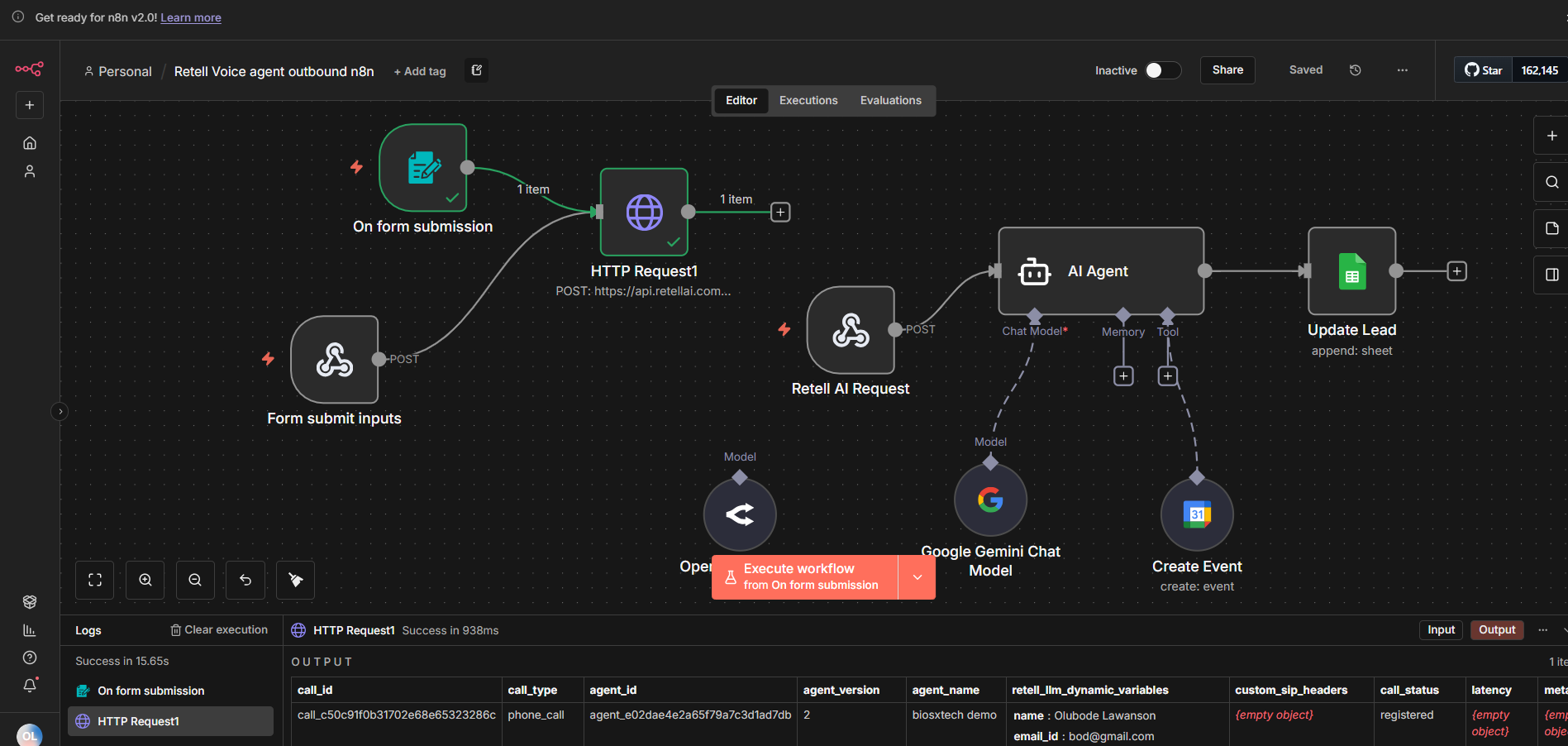This screenshot has width=1568, height=746.
Task: Click the tidy up nodes icon
Action: 295,580
